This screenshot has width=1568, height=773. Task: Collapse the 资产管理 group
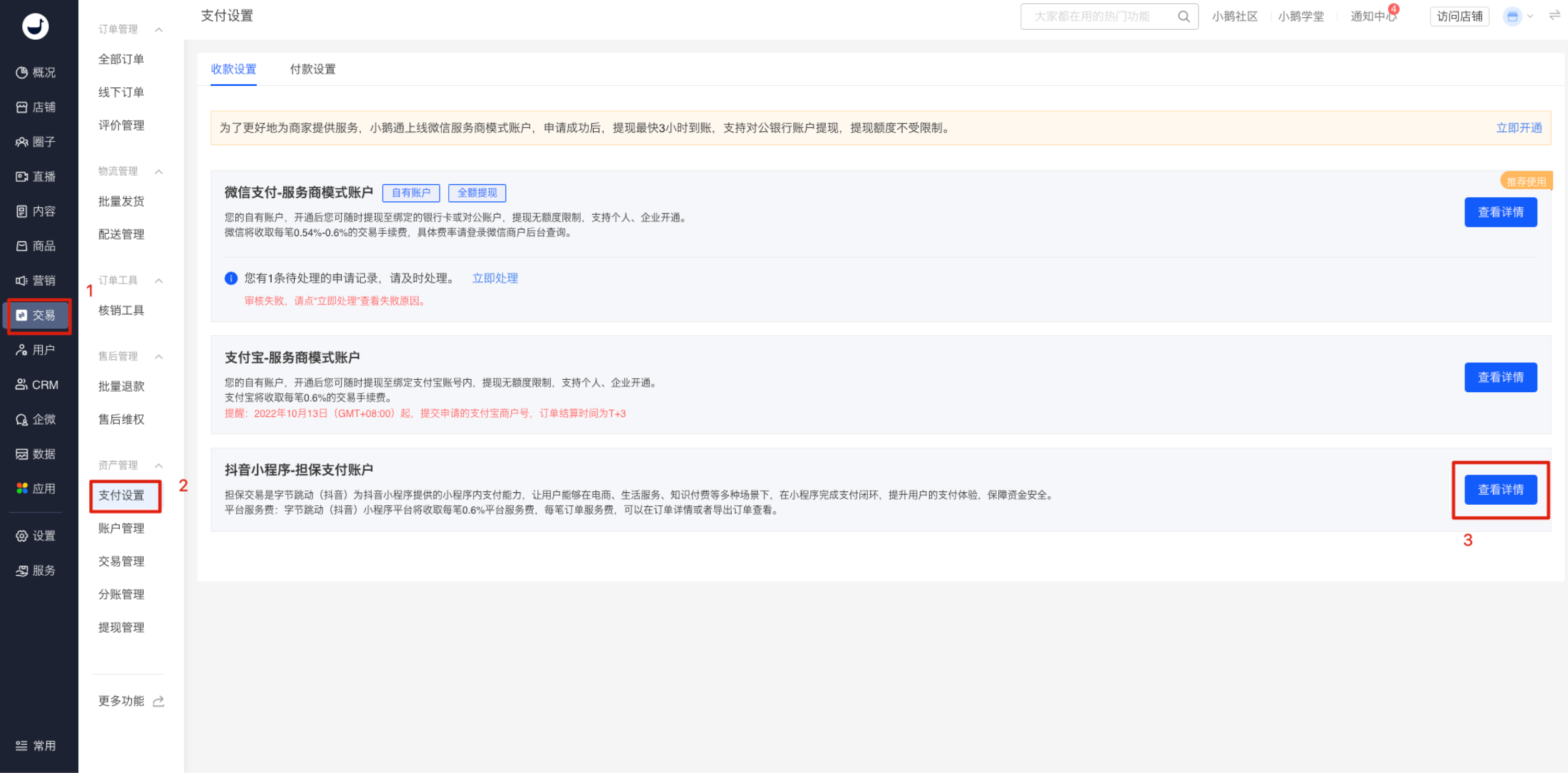[x=159, y=466]
